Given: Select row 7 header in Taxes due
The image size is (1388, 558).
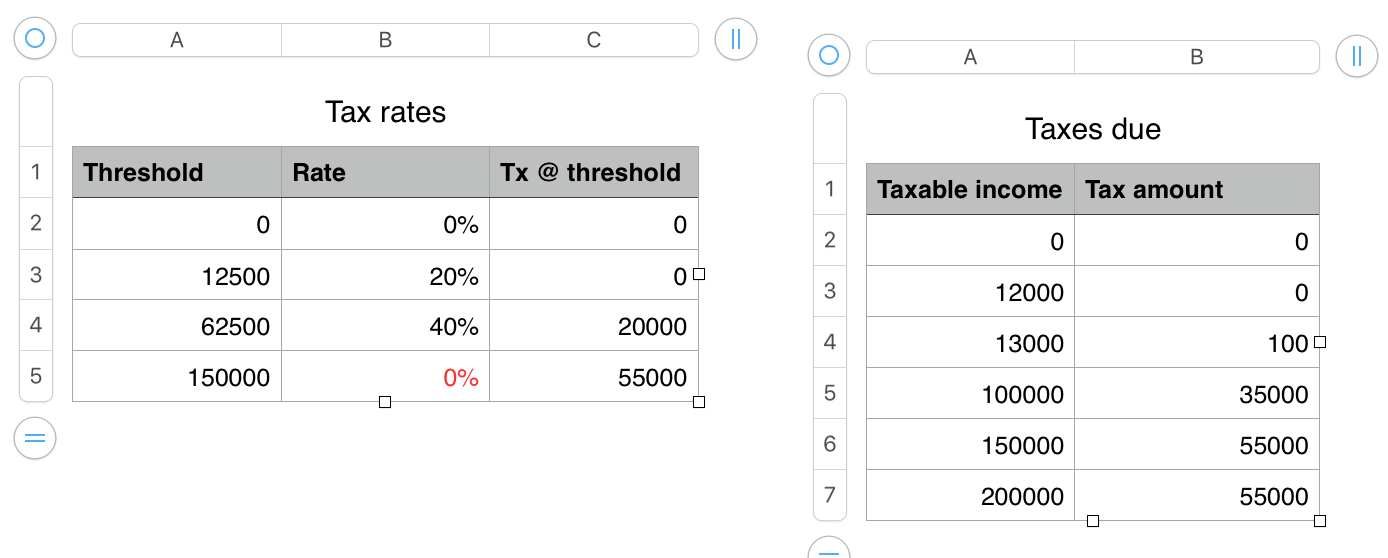Looking at the screenshot, I should pos(829,494).
